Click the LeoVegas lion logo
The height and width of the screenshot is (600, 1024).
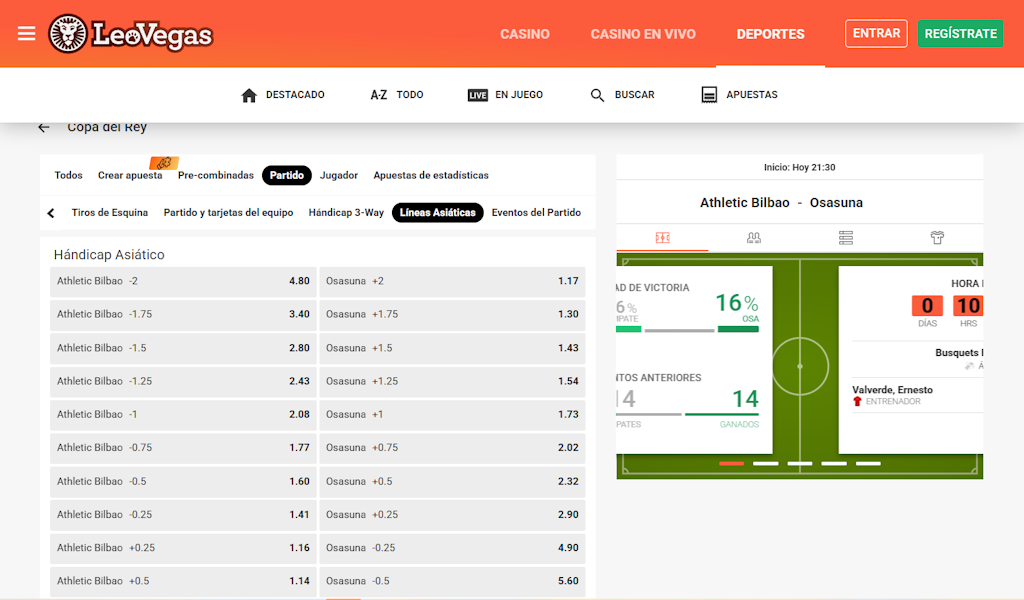pyautogui.click(x=68, y=34)
